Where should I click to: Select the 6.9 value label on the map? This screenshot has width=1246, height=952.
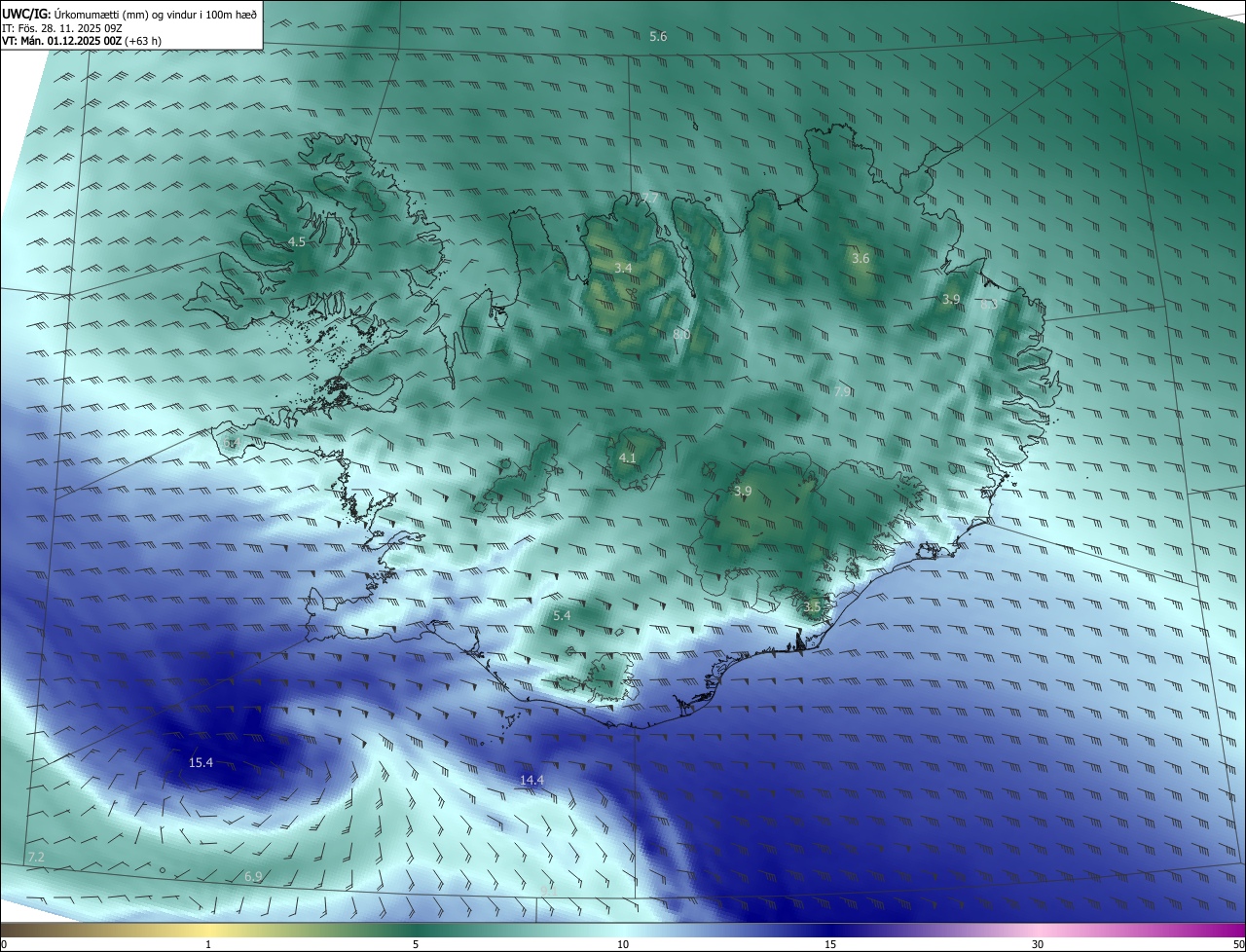click(x=253, y=877)
